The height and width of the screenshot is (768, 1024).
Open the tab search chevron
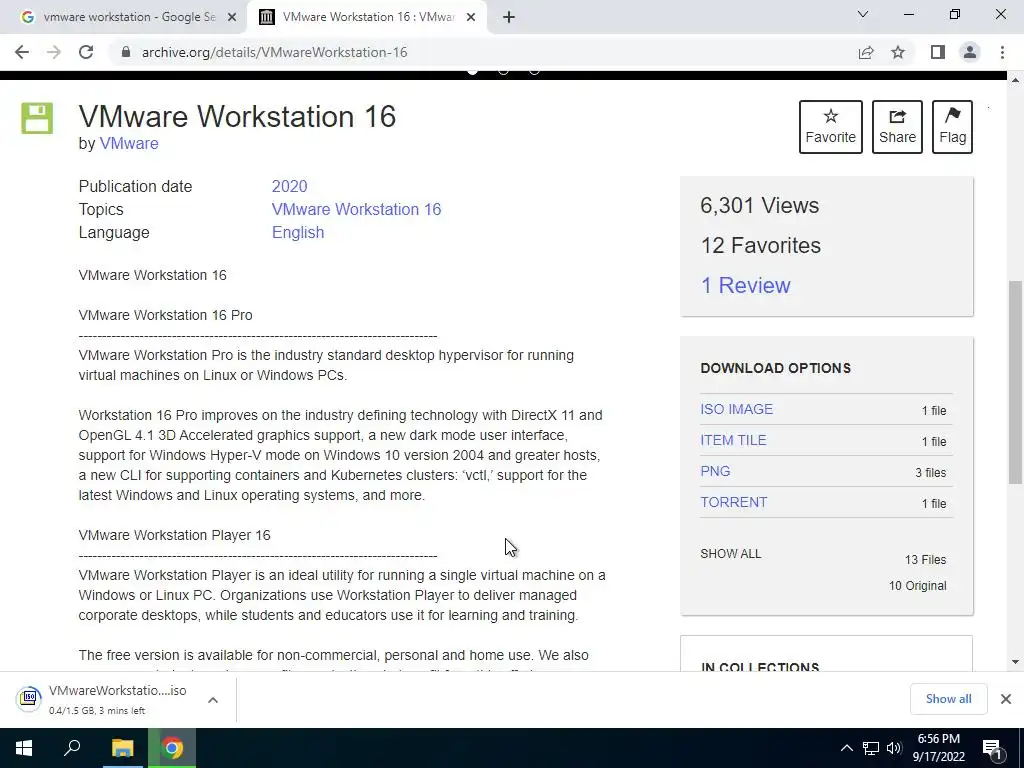863,14
